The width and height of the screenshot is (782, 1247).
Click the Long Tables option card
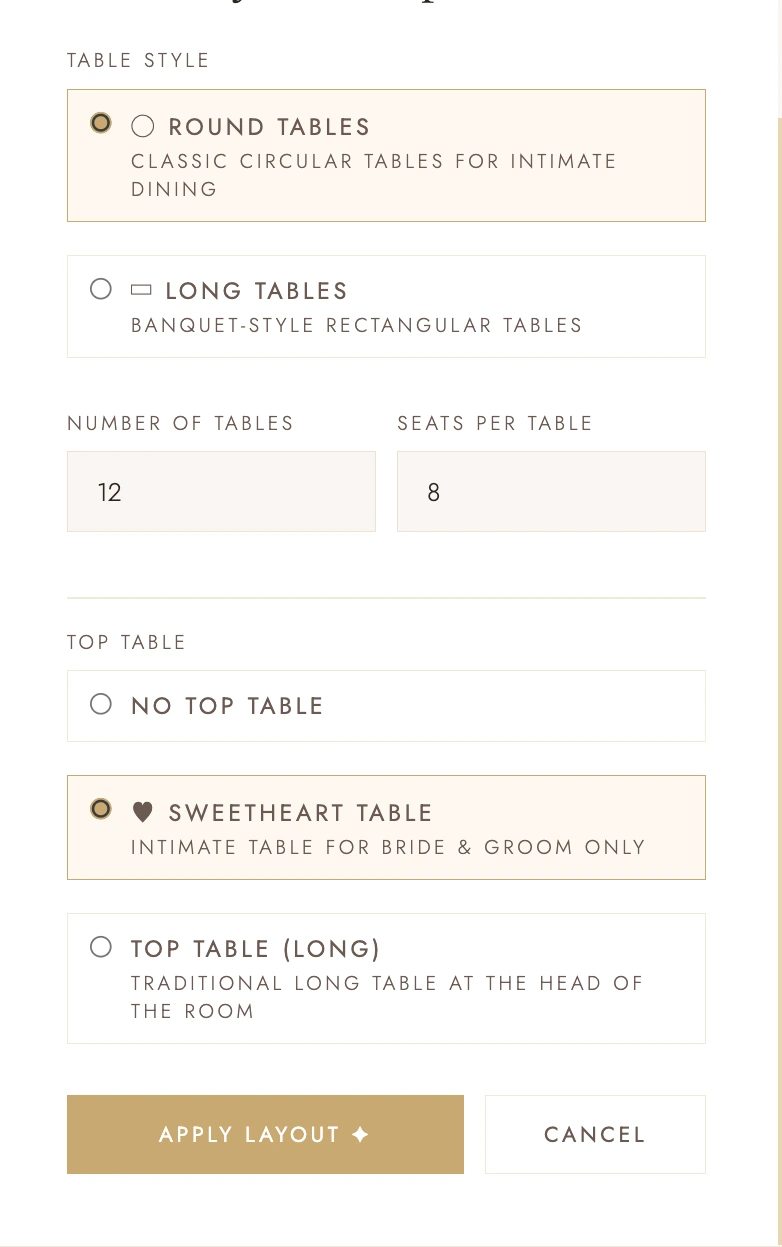click(386, 306)
